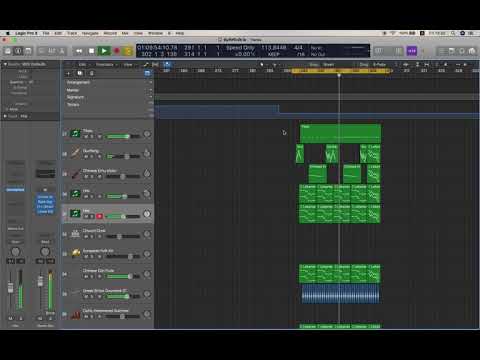Viewport: 480px width, 360px height.
Task: Click the Rewind transport button
Action: (x=79, y=51)
